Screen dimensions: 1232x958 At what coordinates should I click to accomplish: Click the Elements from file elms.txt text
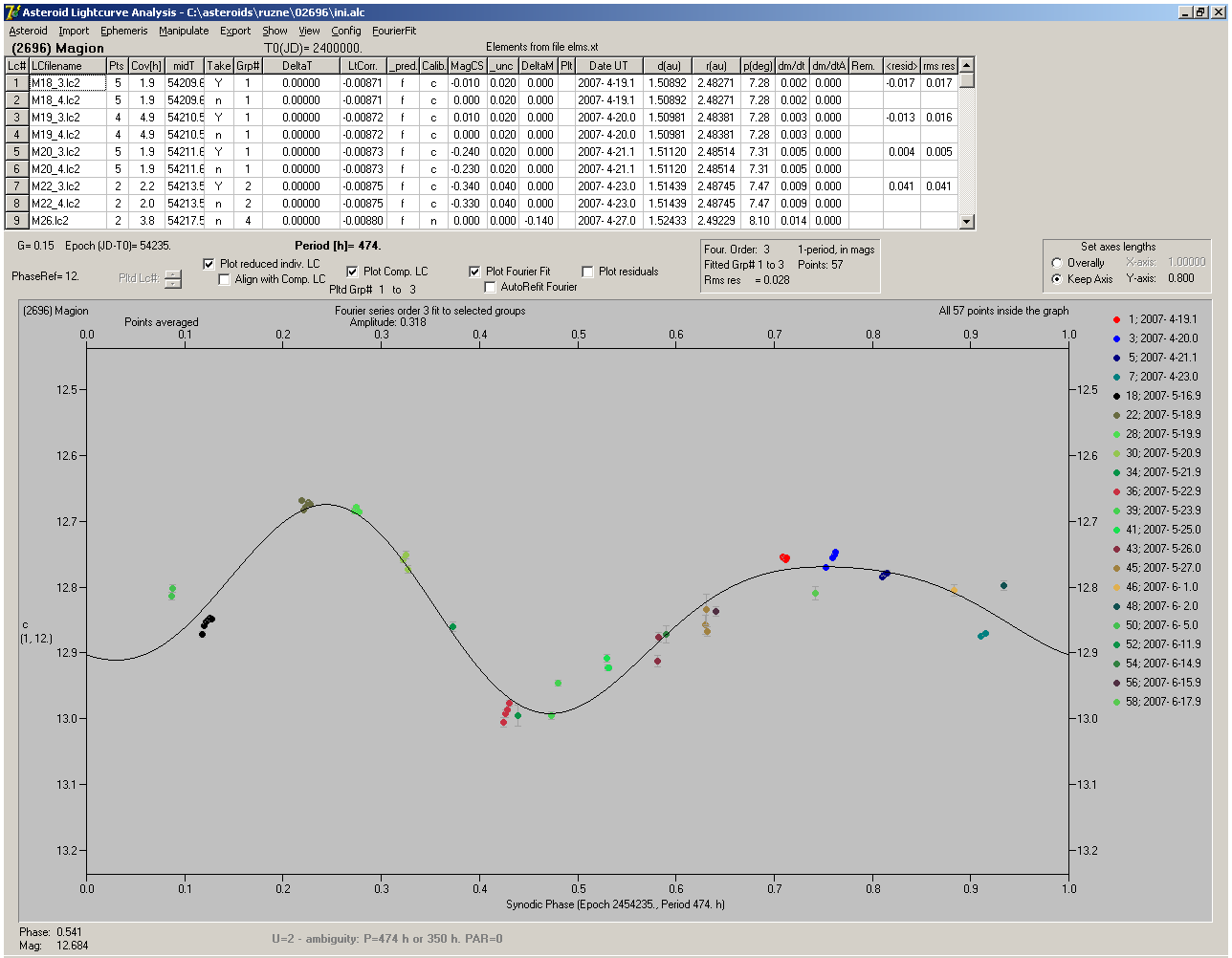coord(542,47)
